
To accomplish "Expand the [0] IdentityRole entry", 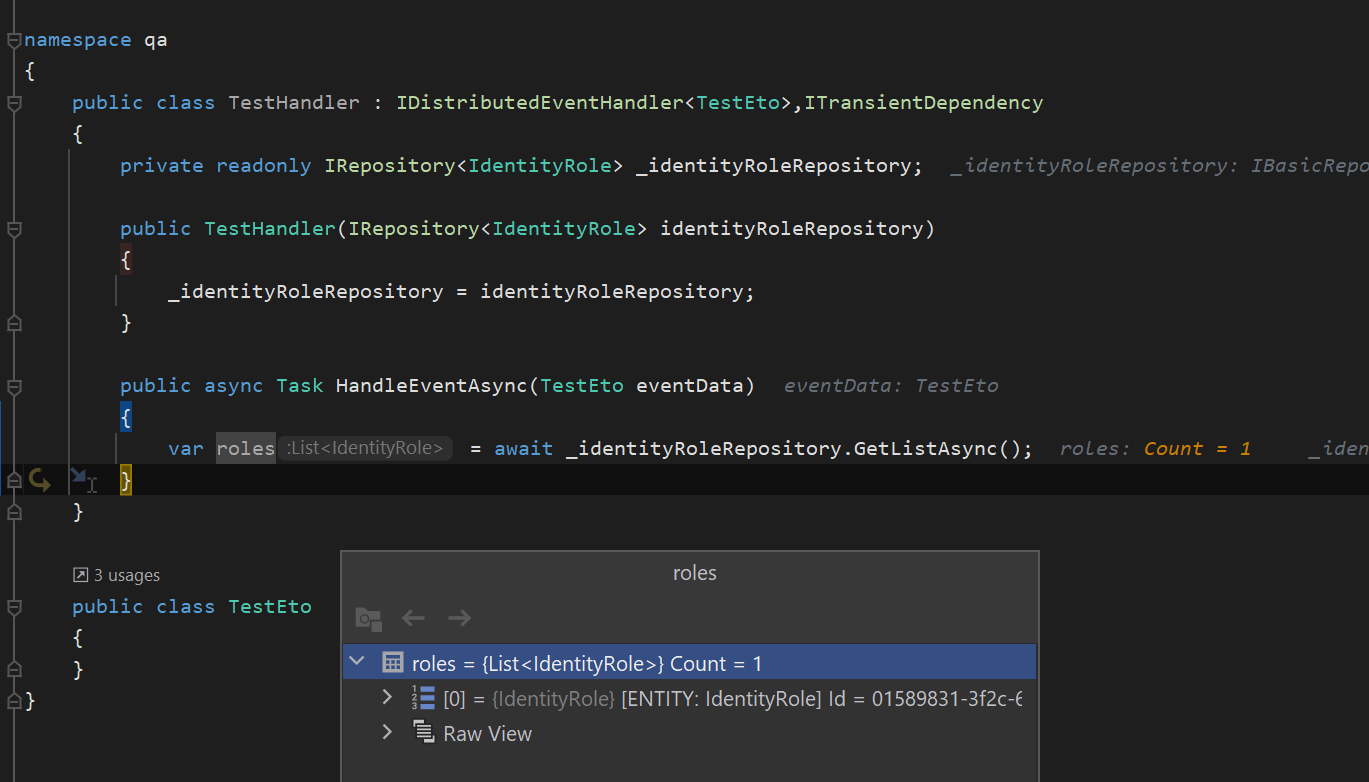I will 388,698.
